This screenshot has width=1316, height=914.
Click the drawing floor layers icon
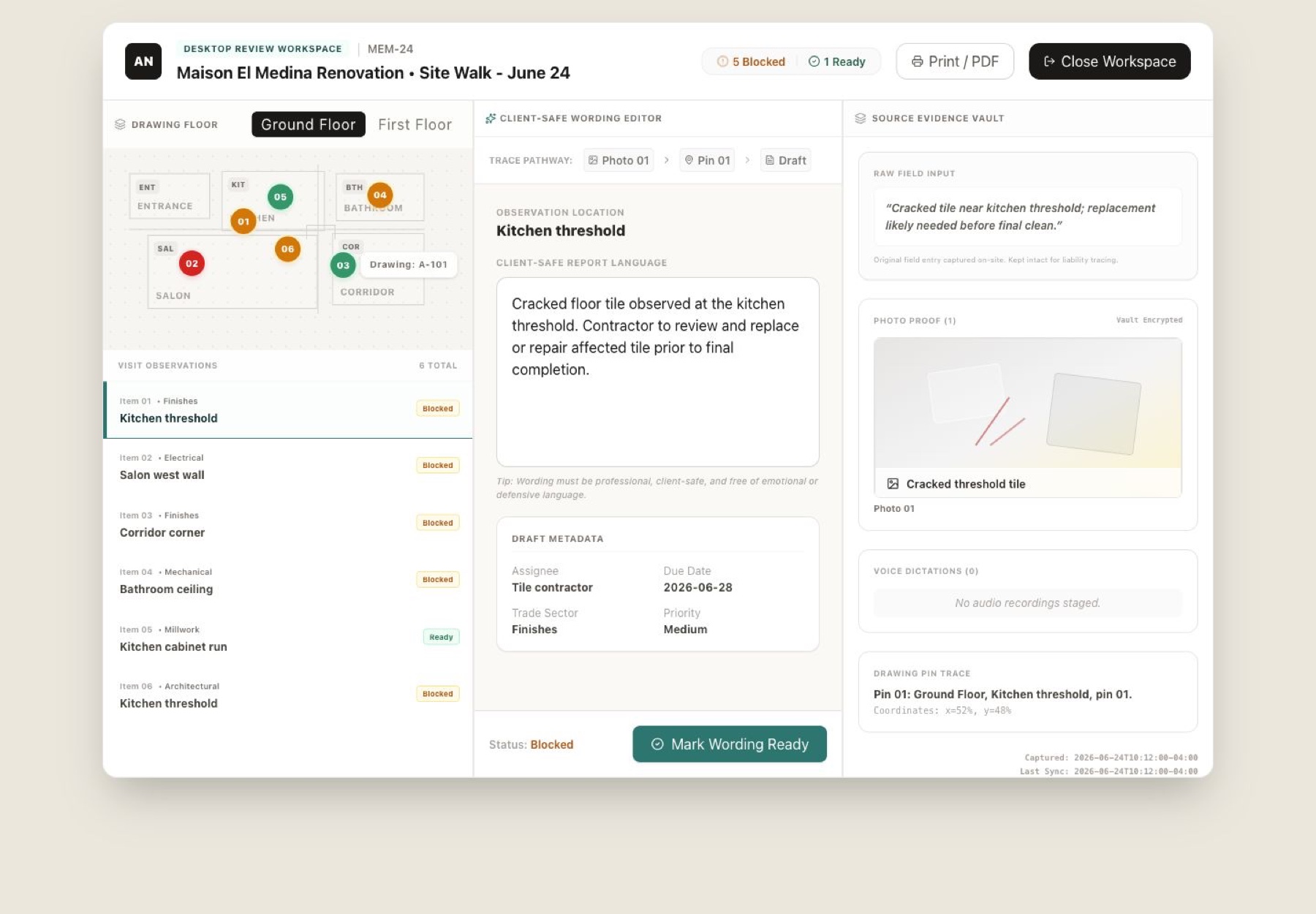121,124
